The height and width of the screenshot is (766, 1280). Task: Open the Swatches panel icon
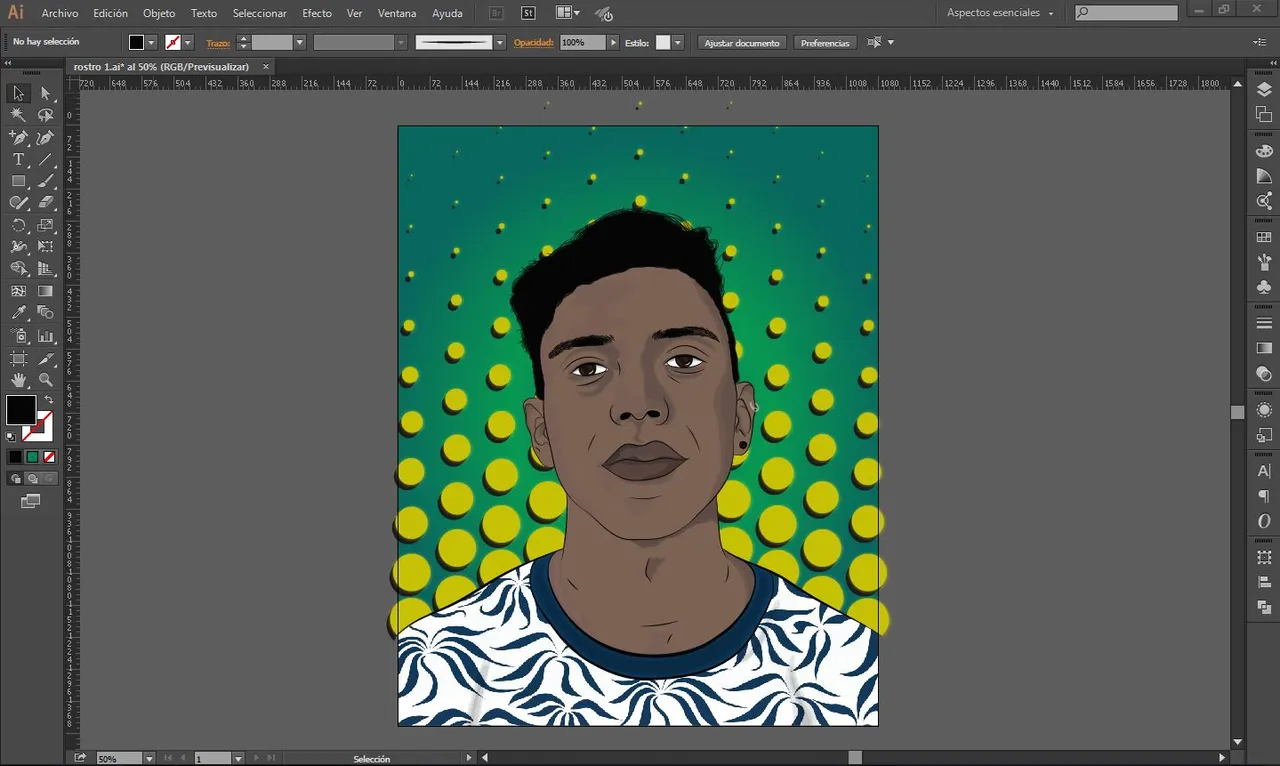1264,238
